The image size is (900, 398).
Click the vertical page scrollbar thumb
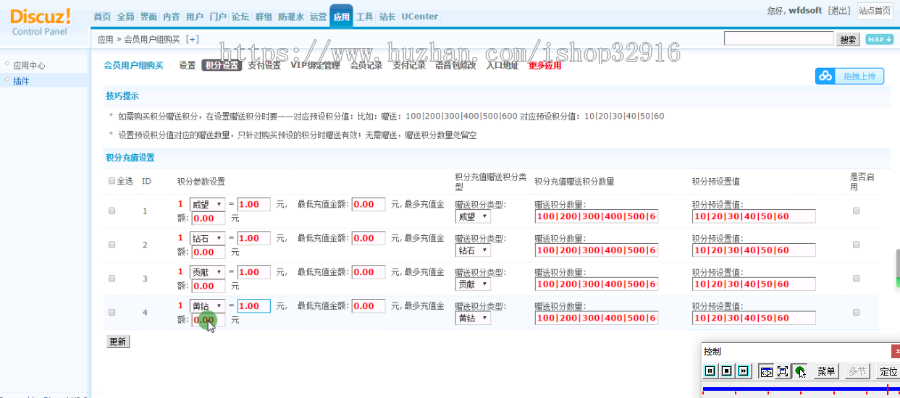pos(897,268)
